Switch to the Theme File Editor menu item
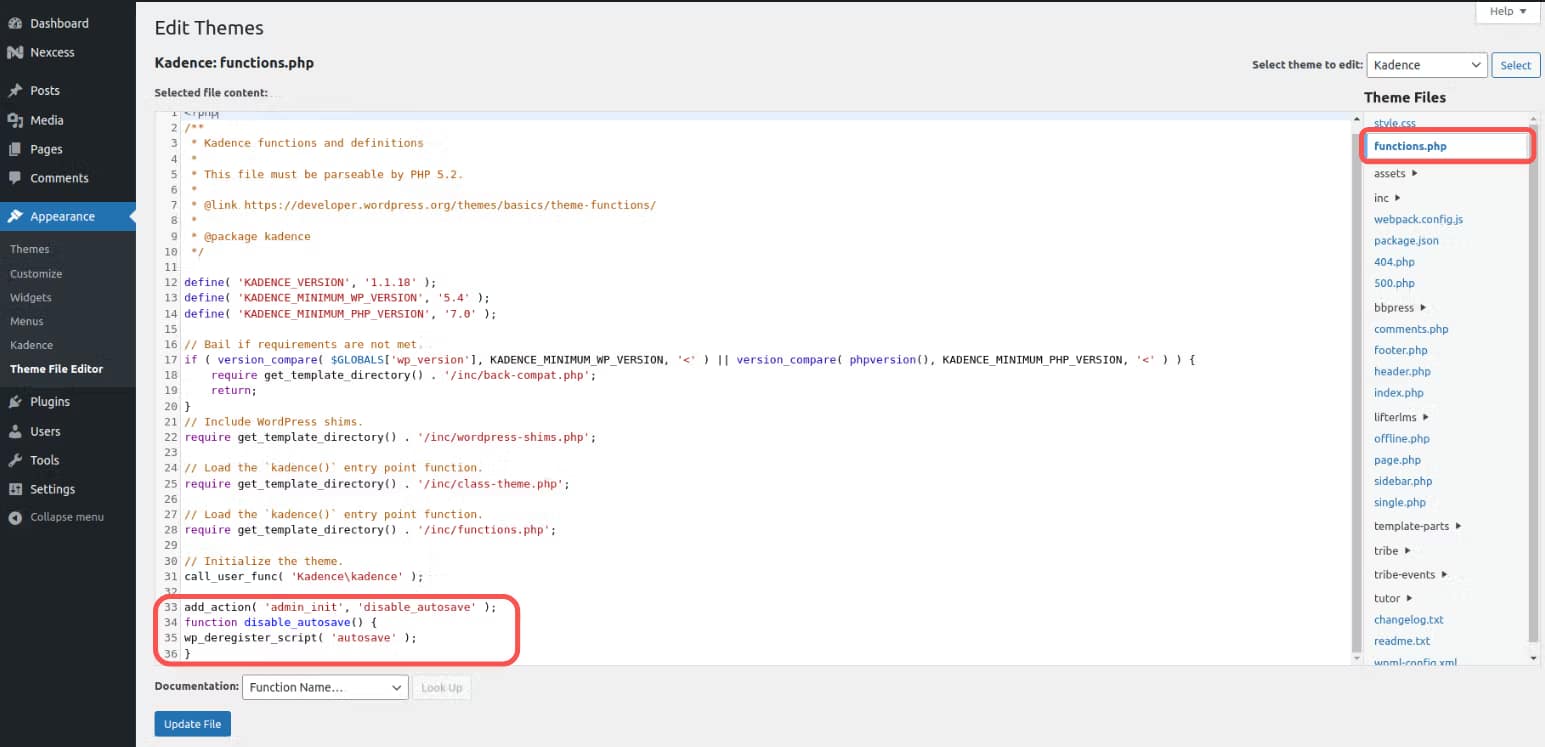1545x747 pixels. click(x=56, y=368)
